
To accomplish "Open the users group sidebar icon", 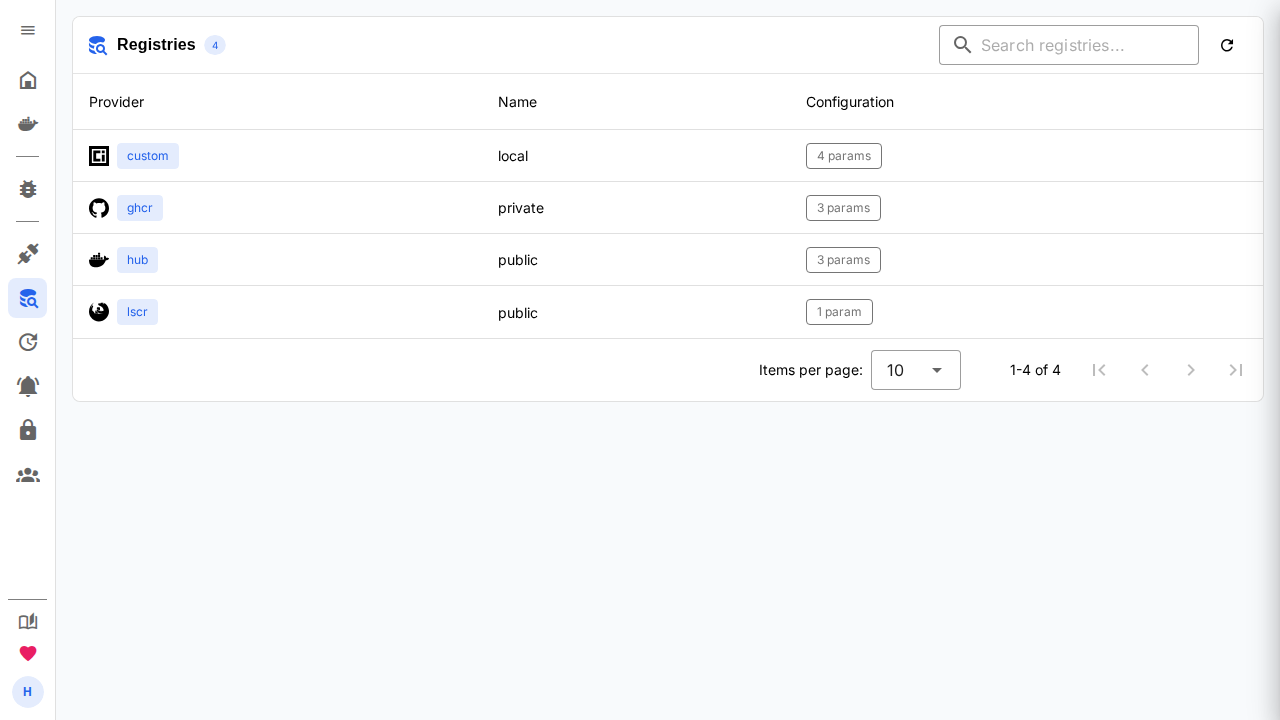I will pos(28,475).
